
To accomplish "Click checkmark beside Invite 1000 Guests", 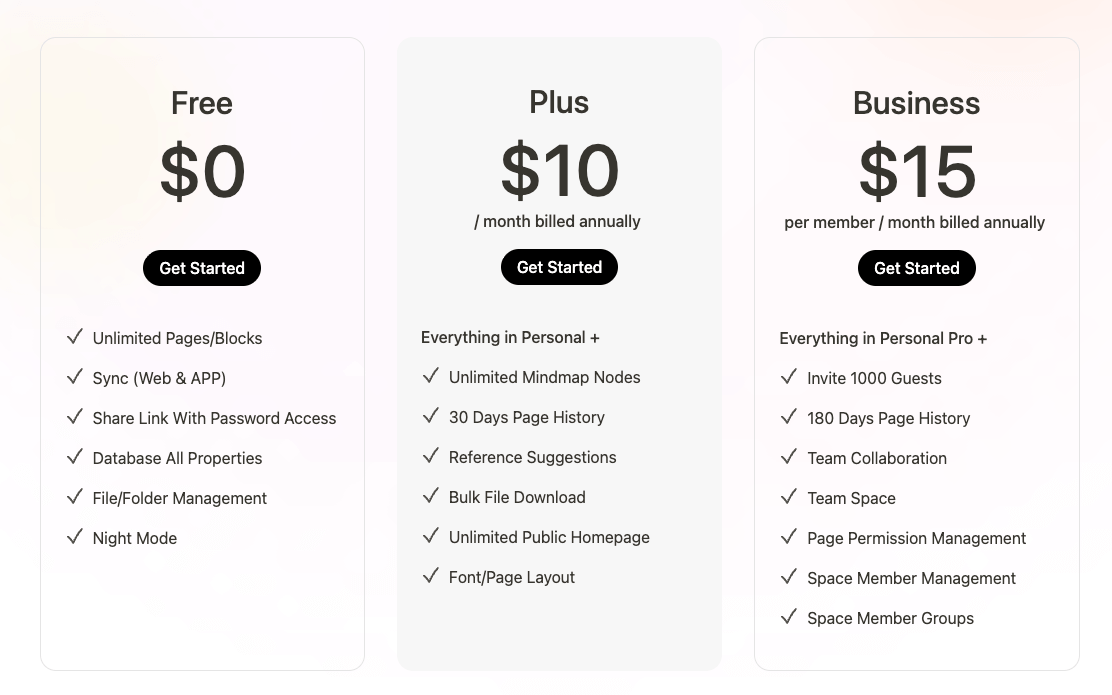I will click(x=789, y=377).
